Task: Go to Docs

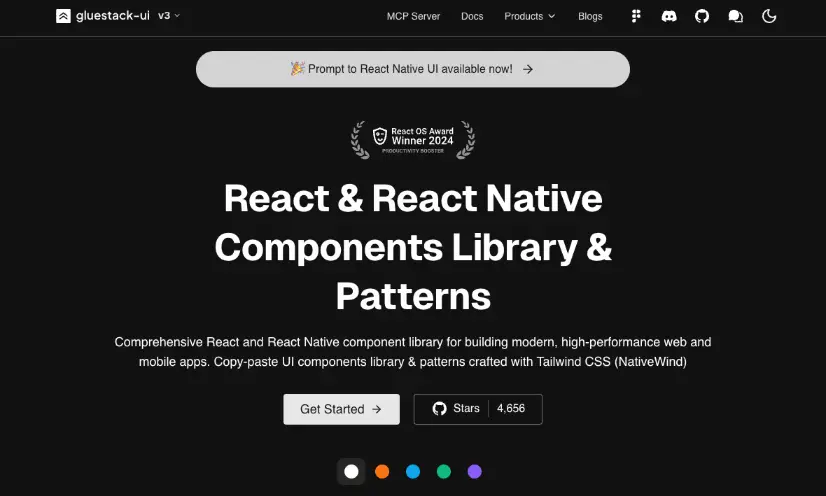Action: click(472, 16)
